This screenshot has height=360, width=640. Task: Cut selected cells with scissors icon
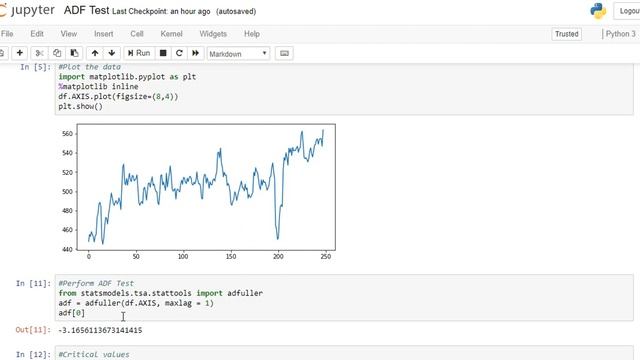40,53
